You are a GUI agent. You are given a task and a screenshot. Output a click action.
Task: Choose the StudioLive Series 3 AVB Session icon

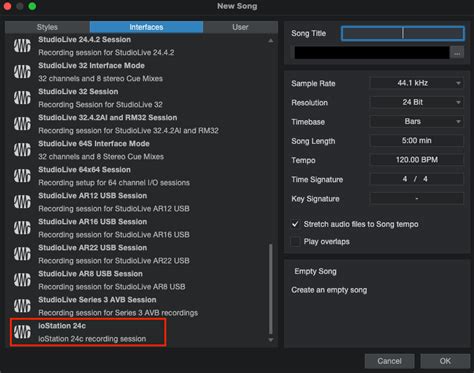22,306
